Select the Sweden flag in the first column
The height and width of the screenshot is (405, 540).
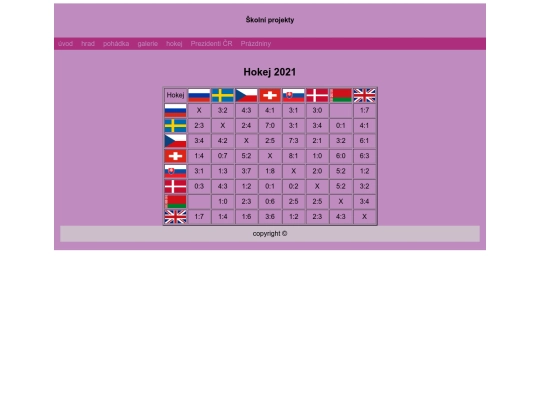click(175, 126)
